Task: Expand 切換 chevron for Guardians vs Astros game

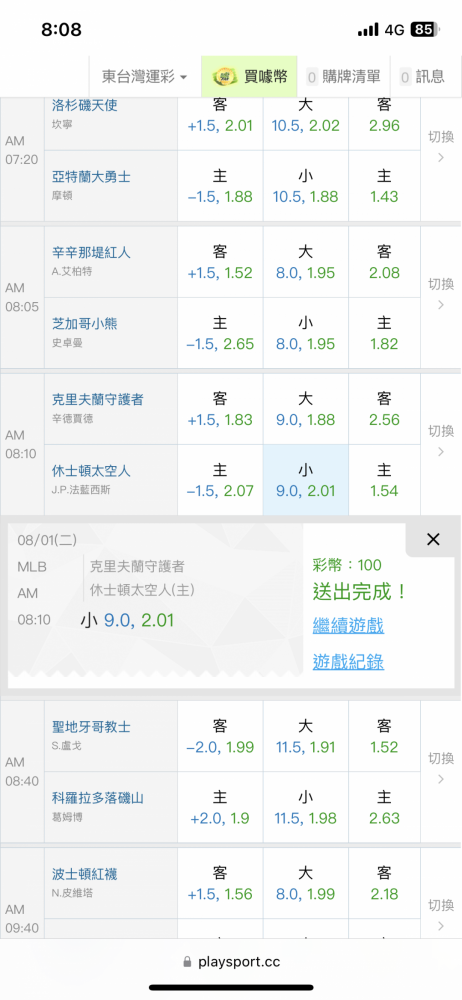Action: 441,441
